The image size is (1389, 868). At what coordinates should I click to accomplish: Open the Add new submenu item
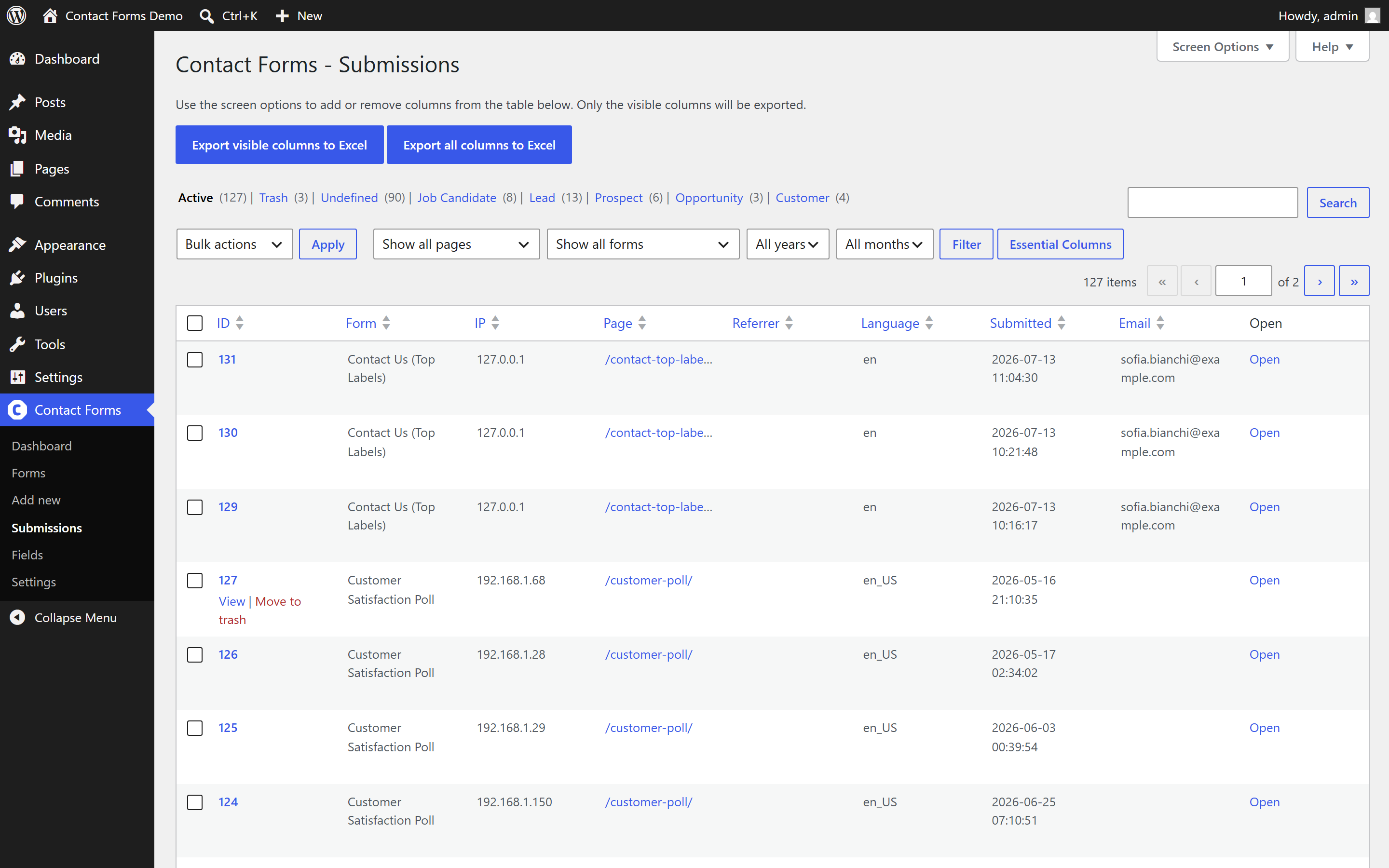(x=36, y=500)
